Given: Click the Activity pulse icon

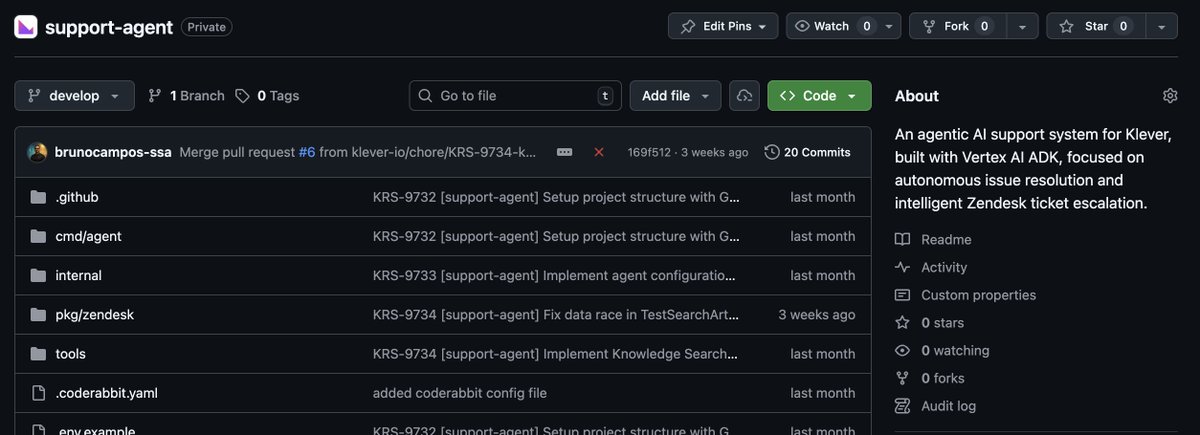Looking at the screenshot, I should tap(903, 267).
